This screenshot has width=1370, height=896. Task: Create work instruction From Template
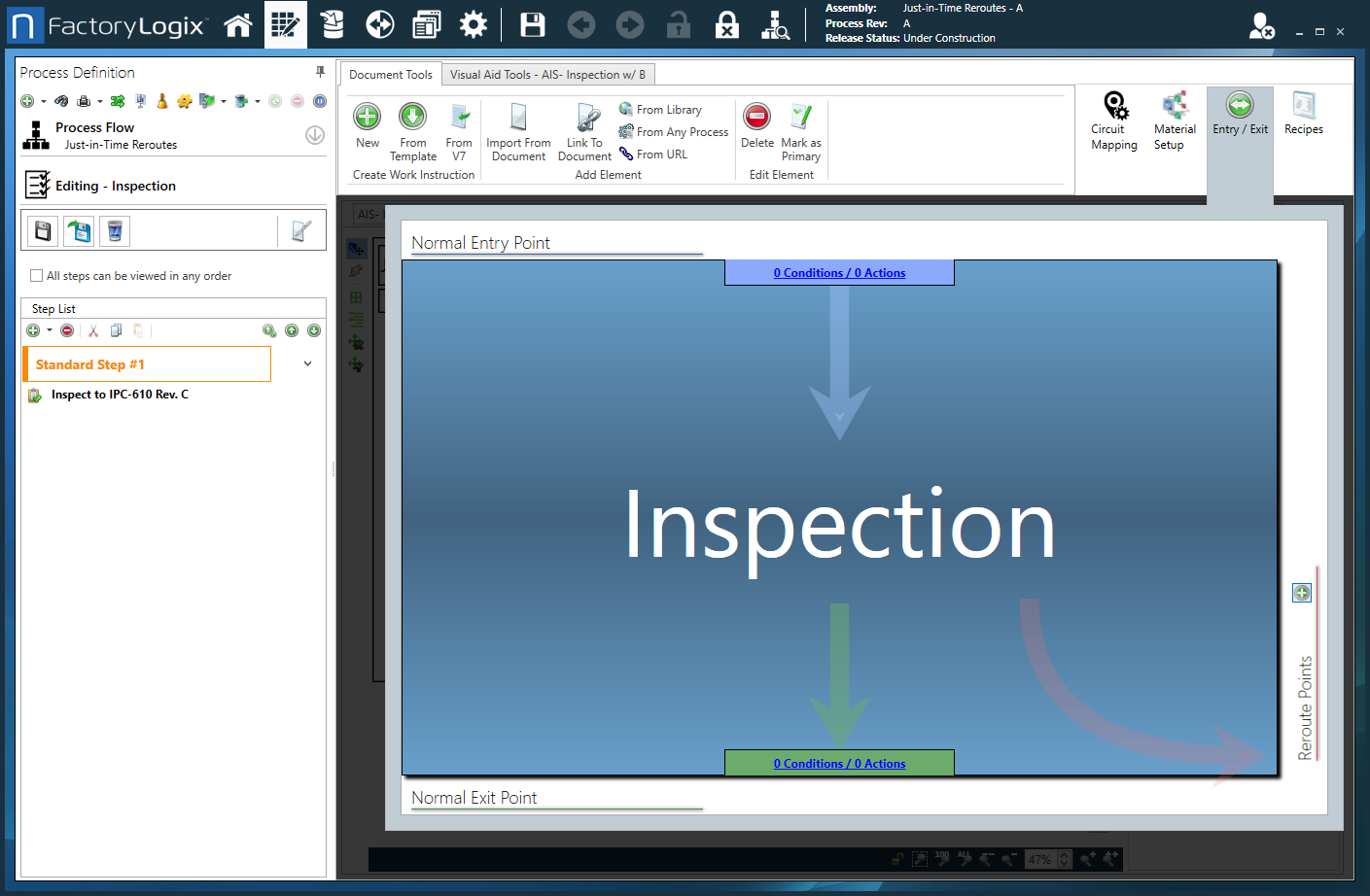[413, 117]
